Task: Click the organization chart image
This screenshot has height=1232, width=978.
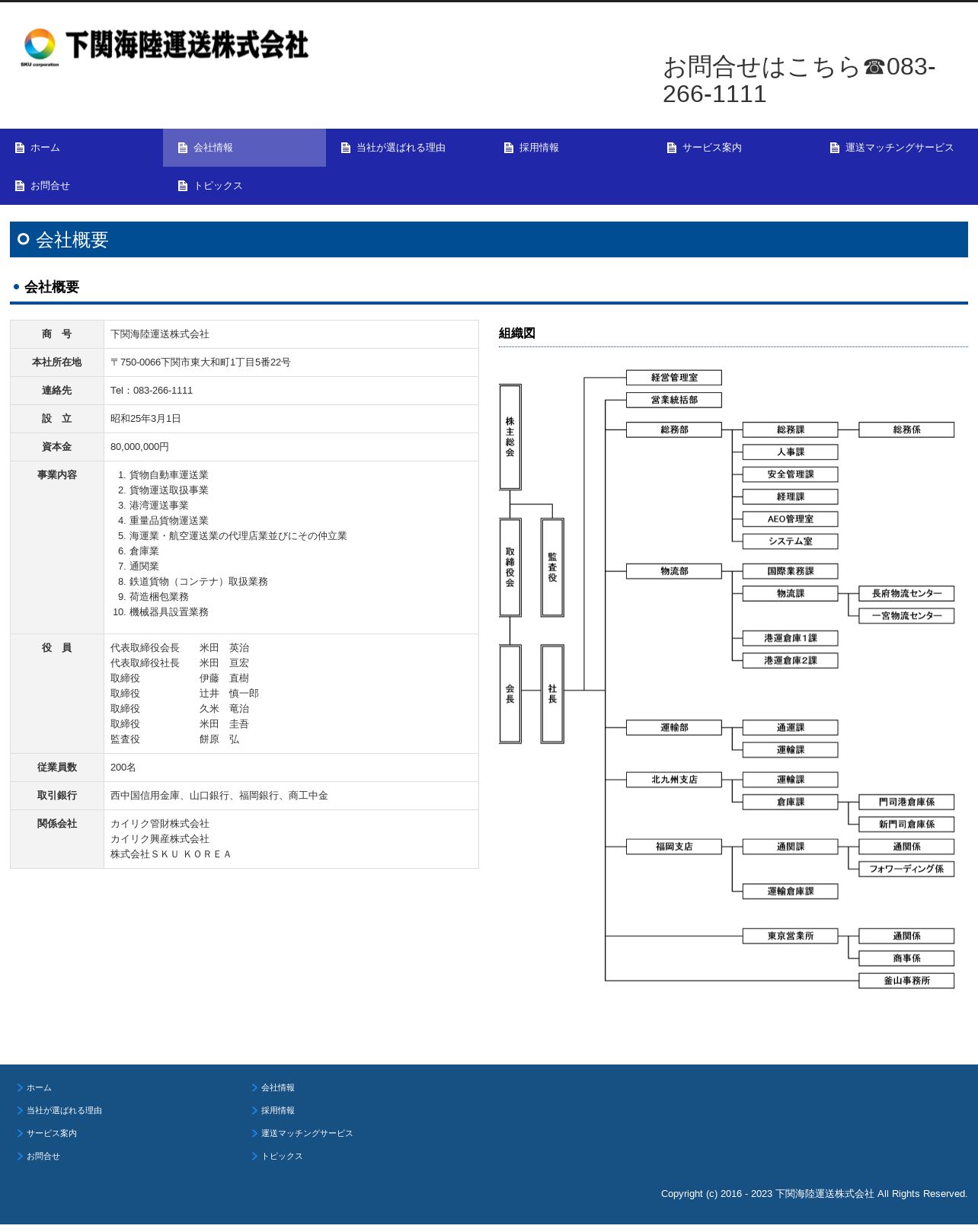Action: pyautogui.click(x=727, y=679)
